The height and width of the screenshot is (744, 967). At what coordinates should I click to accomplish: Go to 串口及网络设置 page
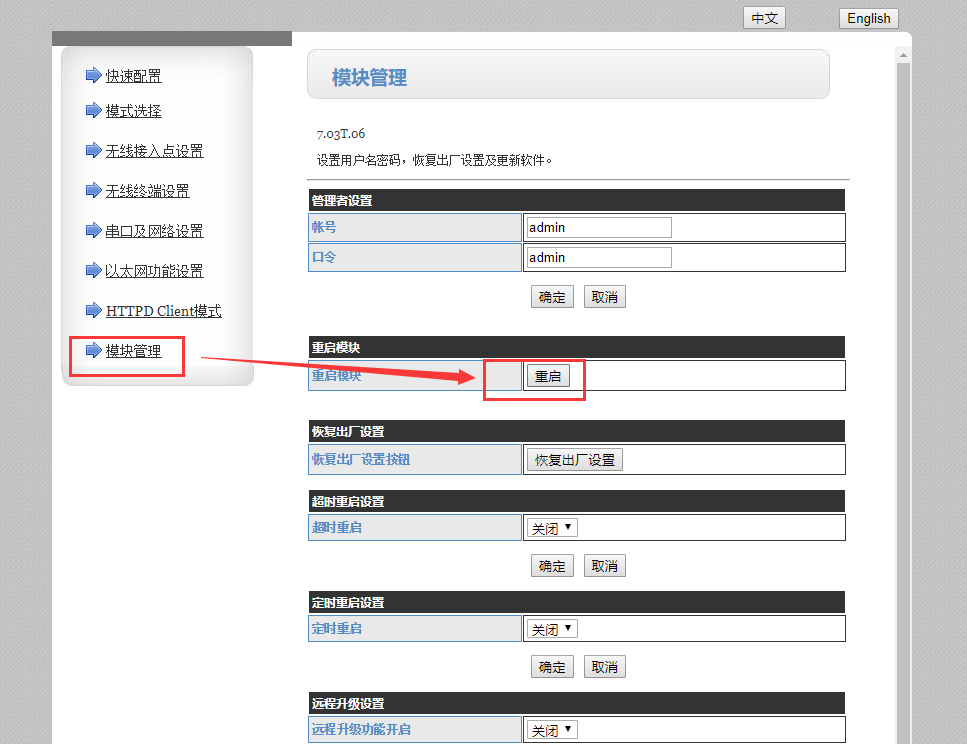[x=154, y=231]
